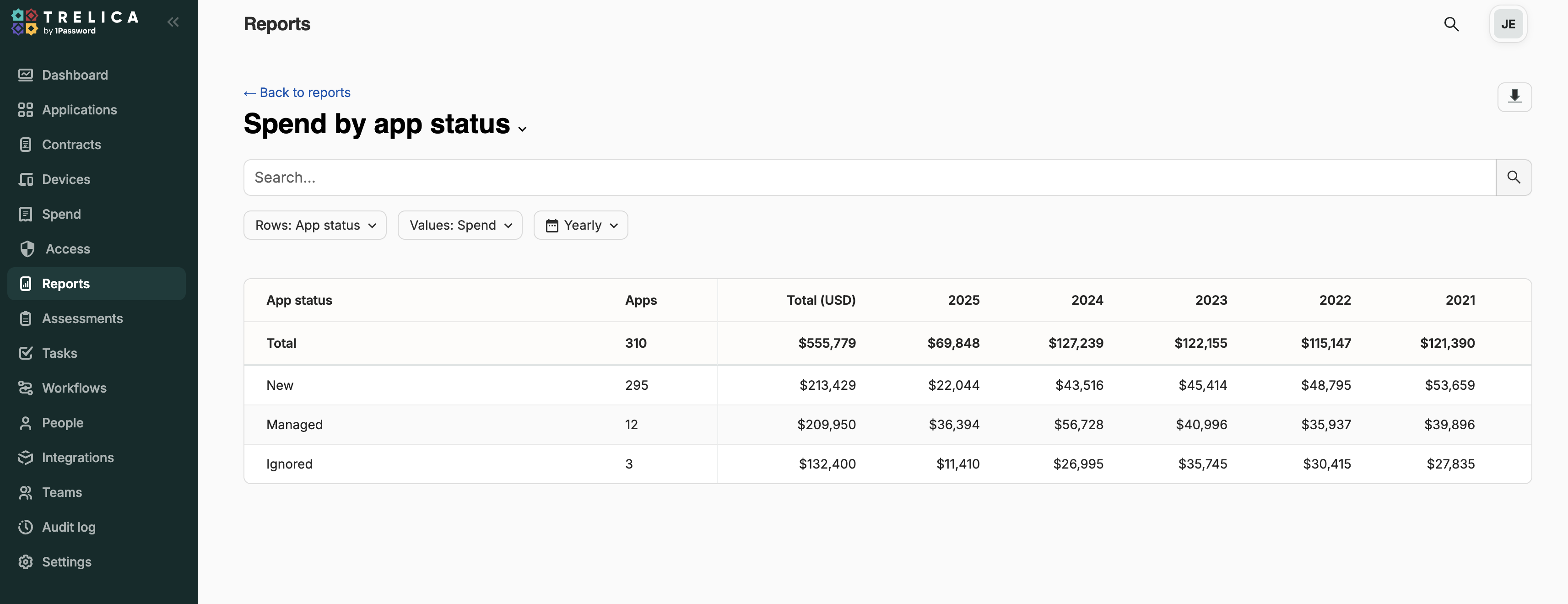Screen dimensions: 1568x604
Task: Click the Trelica logo
Action: click(74, 22)
